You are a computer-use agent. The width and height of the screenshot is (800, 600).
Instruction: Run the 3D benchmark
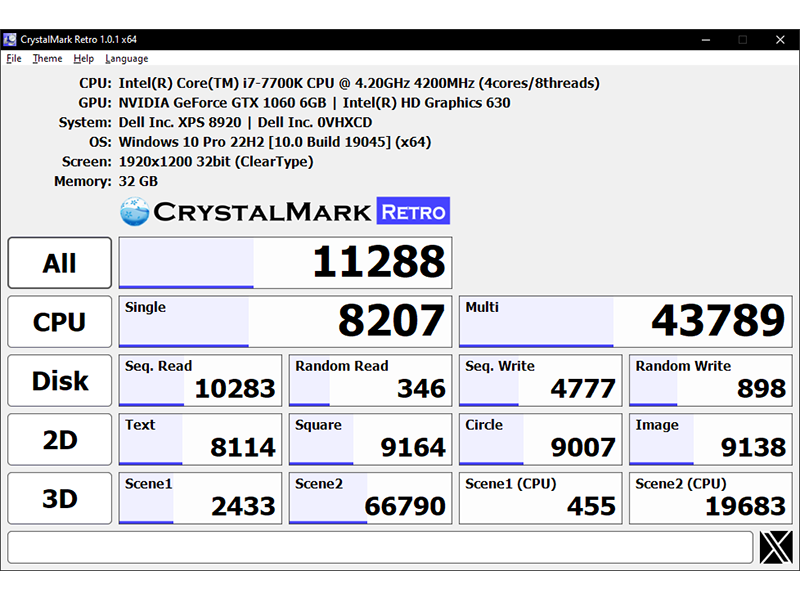click(59, 498)
